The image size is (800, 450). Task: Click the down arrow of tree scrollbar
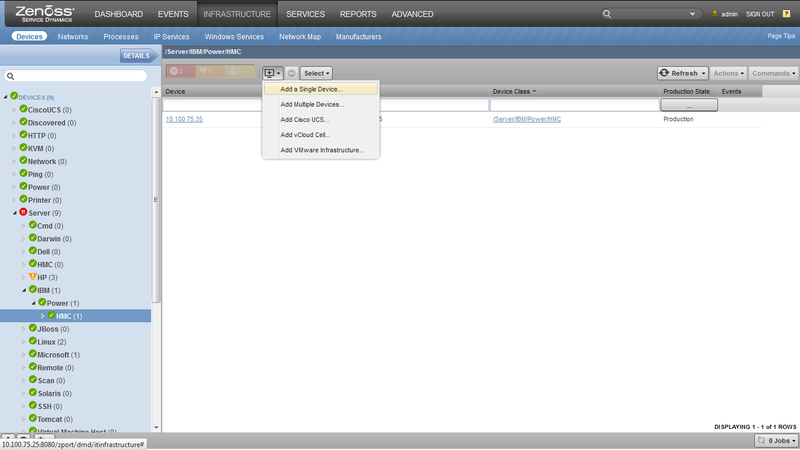pos(156,428)
